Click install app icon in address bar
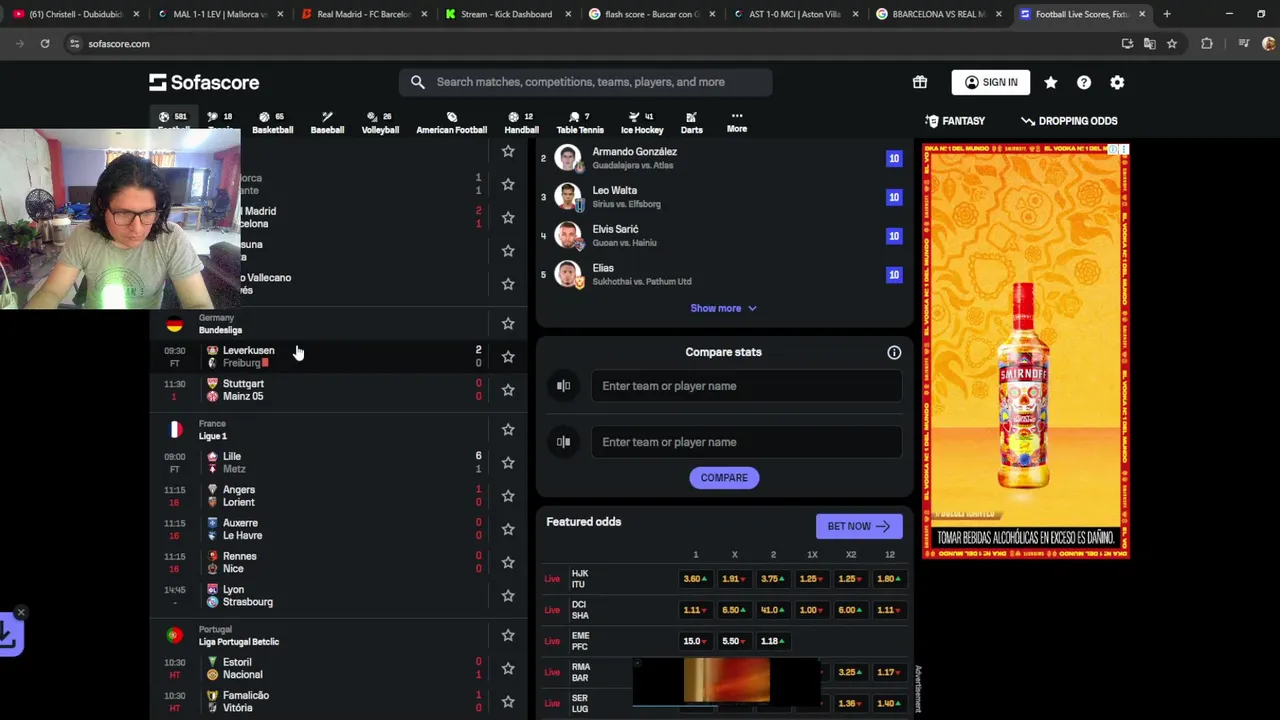 1128,44
